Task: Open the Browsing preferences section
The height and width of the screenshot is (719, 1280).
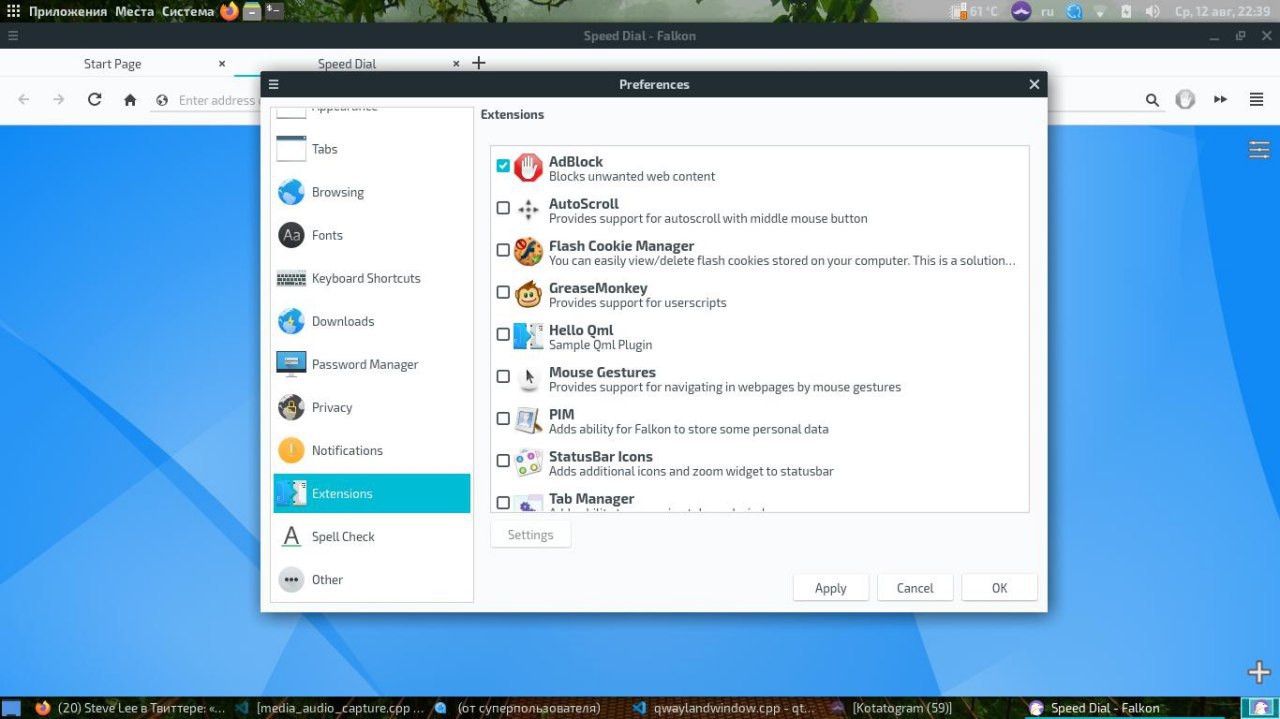Action: (x=372, y=192)
